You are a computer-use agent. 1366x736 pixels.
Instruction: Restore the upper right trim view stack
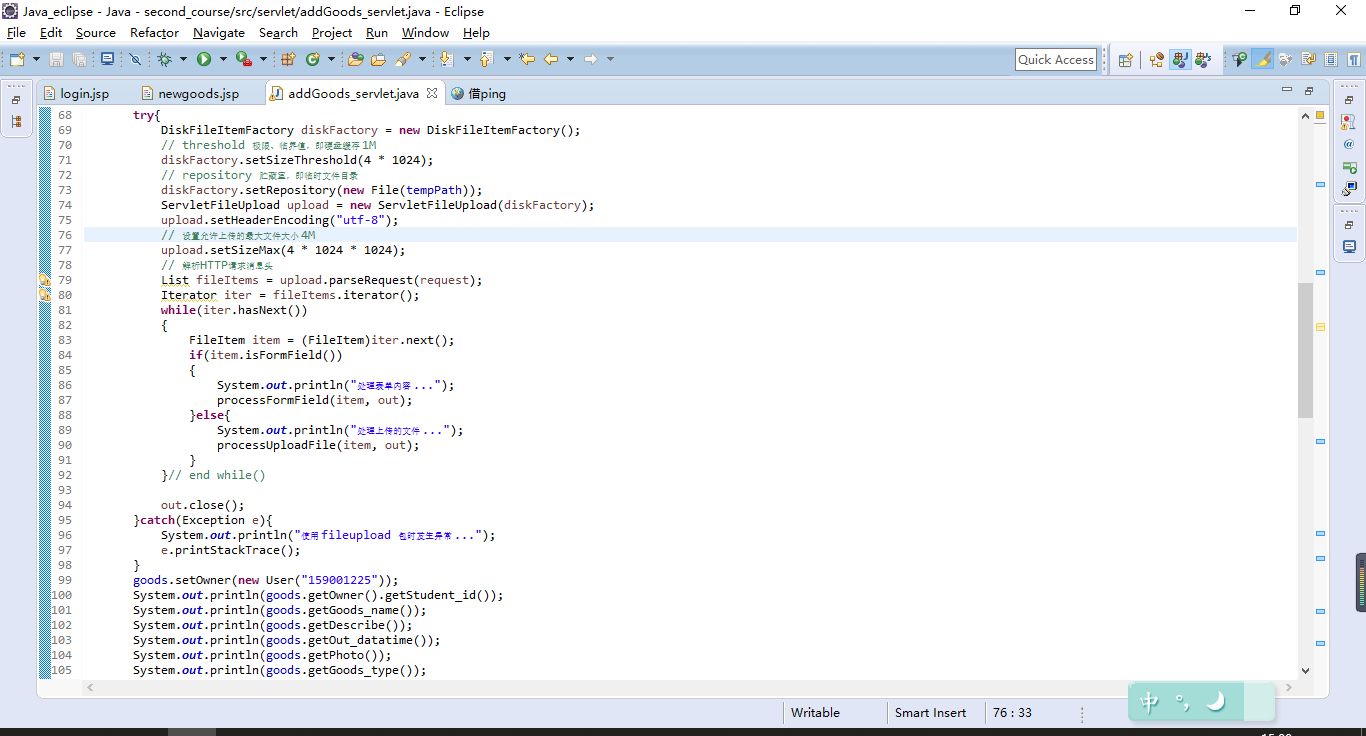coord(1349,100)
